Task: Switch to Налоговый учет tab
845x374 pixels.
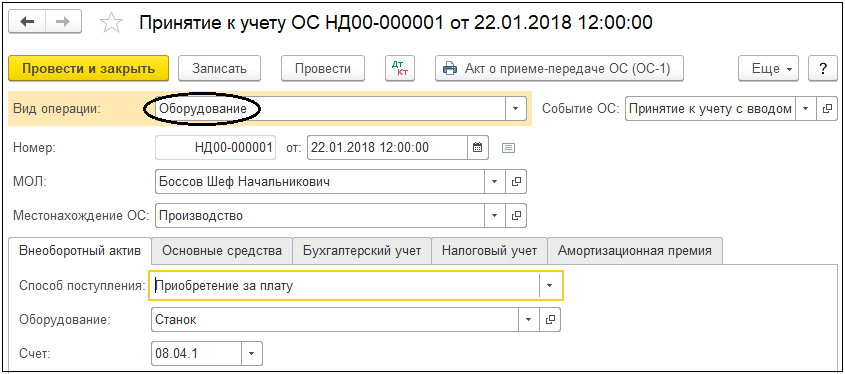Action: point(489,251)
